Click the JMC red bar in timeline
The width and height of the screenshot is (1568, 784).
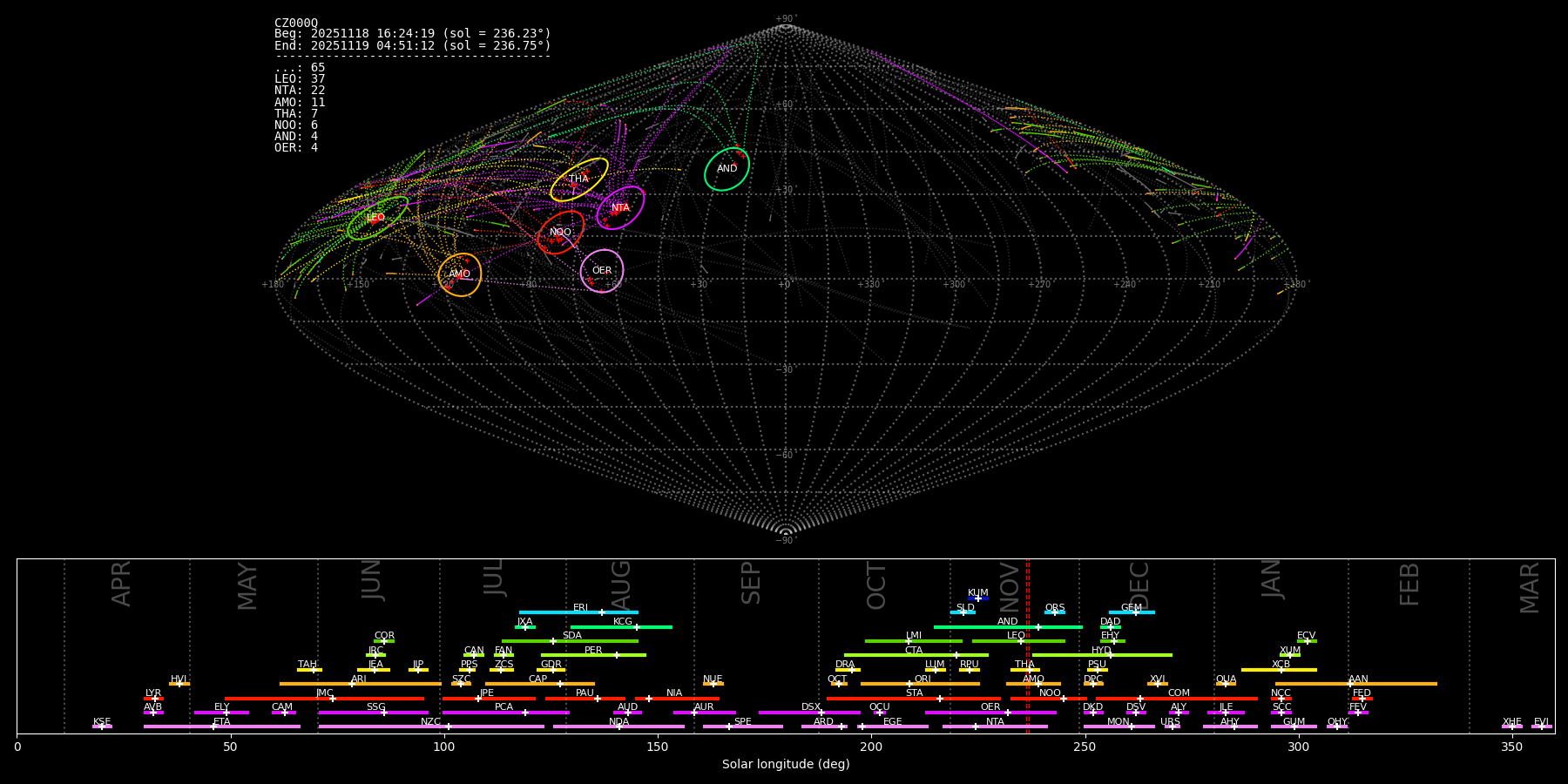pos(325,699)
